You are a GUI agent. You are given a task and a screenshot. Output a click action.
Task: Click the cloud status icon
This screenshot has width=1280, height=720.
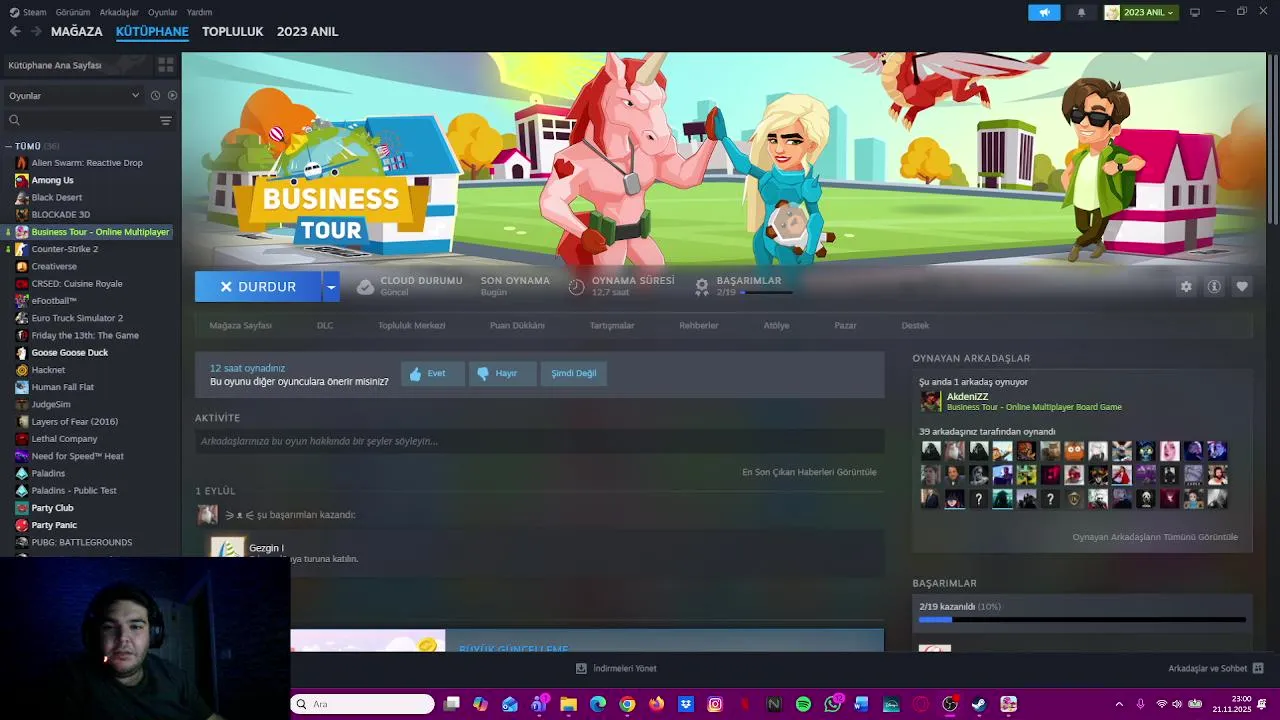click(x=366, y=287)
